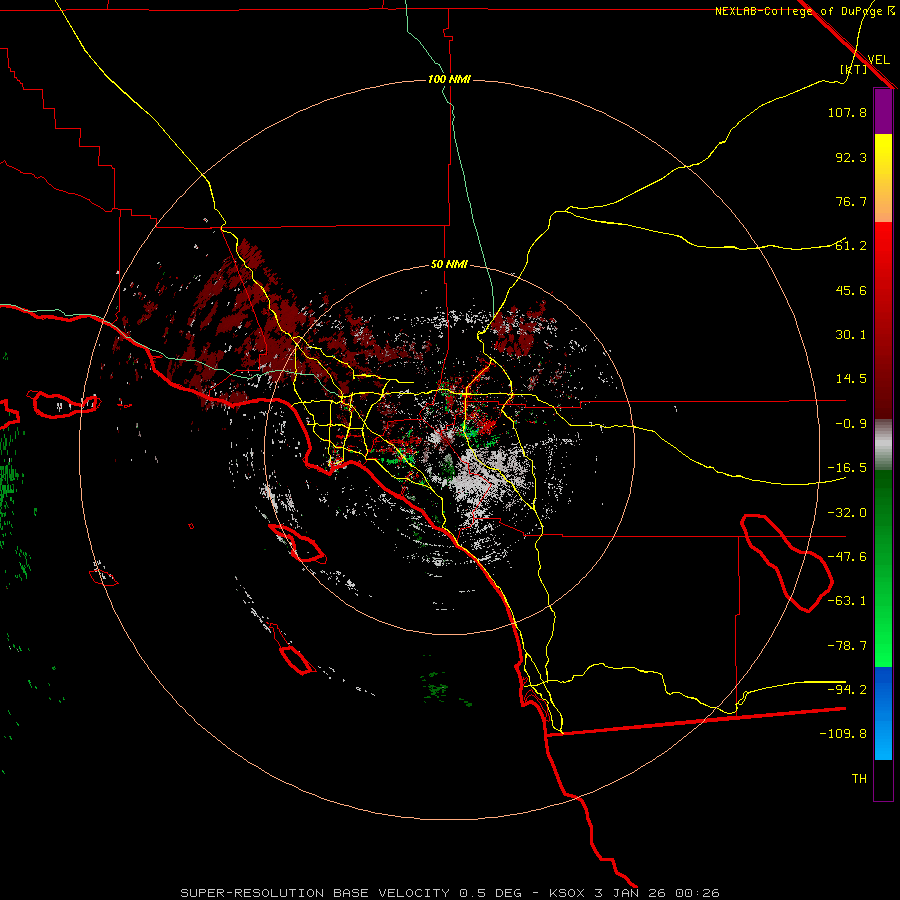Screen dimensions: 900x900
Task: Select the -32.0 scale value
Action: coord(847,513)
